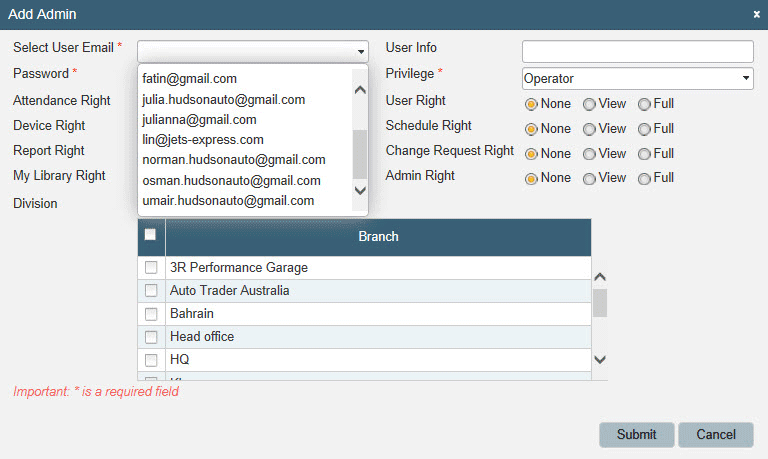Tick the select-all checkbox in Branch header

(x=150, y=235)
